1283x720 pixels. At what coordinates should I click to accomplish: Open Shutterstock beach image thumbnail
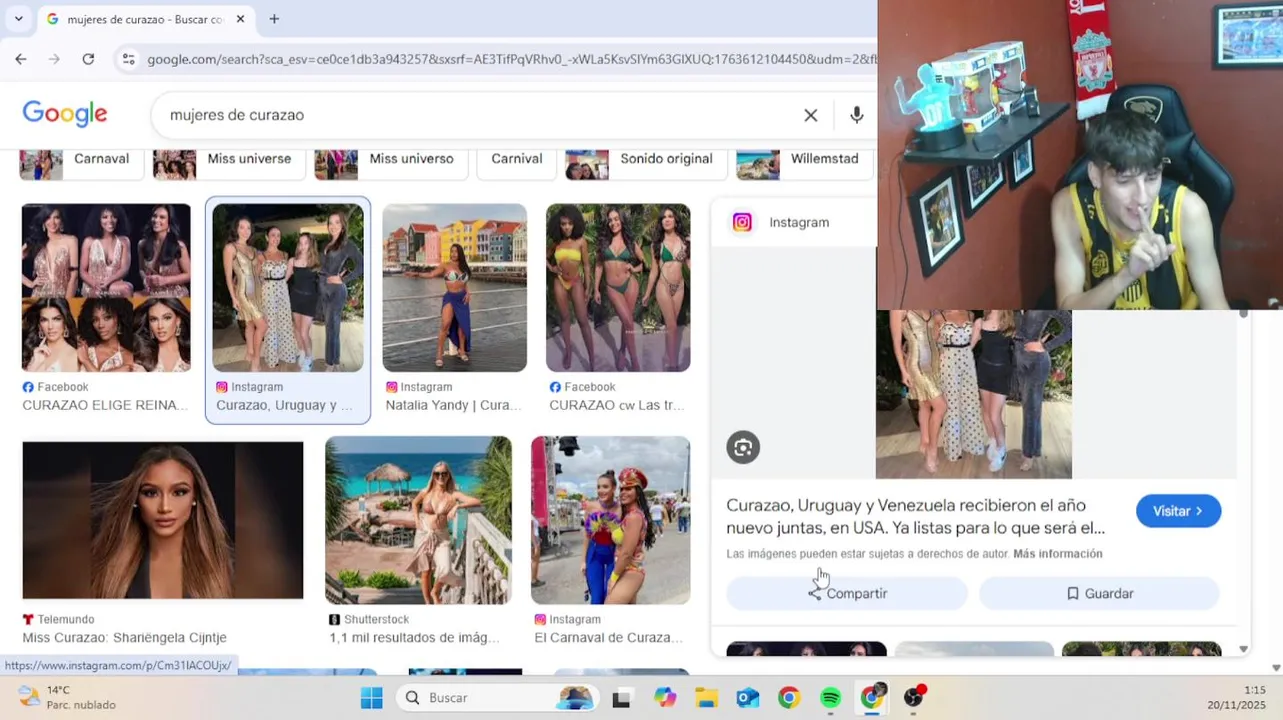[x=418, y=520]
